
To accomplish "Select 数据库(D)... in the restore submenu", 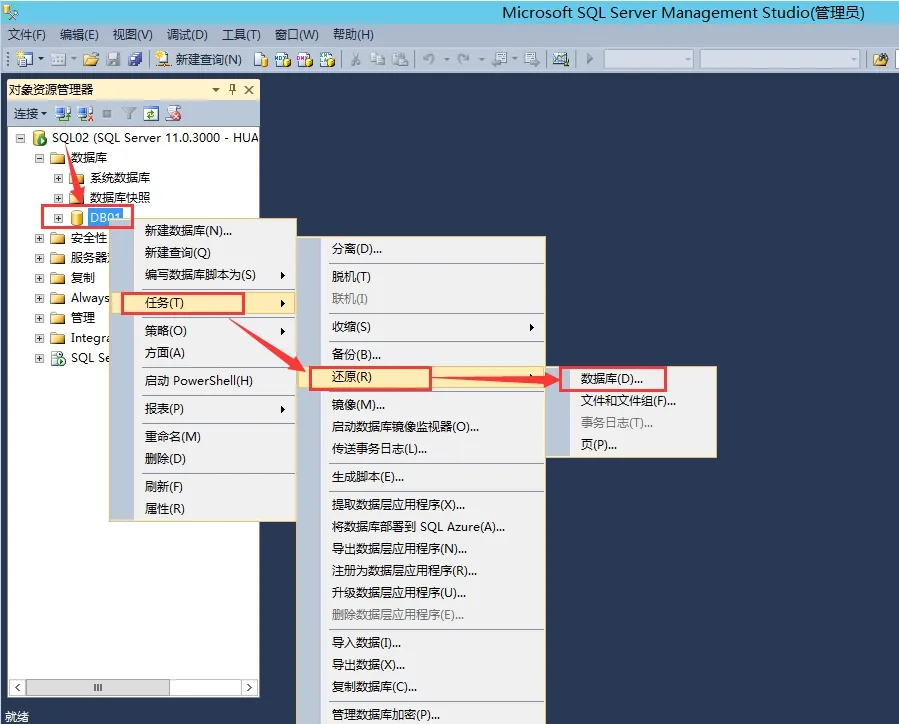I will 612,379.
